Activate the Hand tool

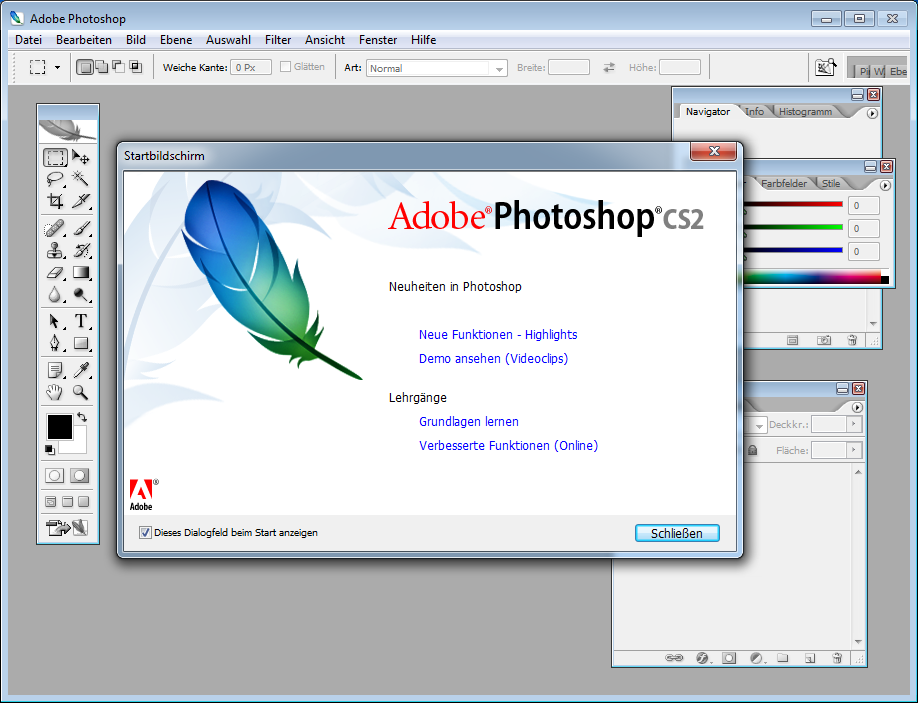pos(55,392)
